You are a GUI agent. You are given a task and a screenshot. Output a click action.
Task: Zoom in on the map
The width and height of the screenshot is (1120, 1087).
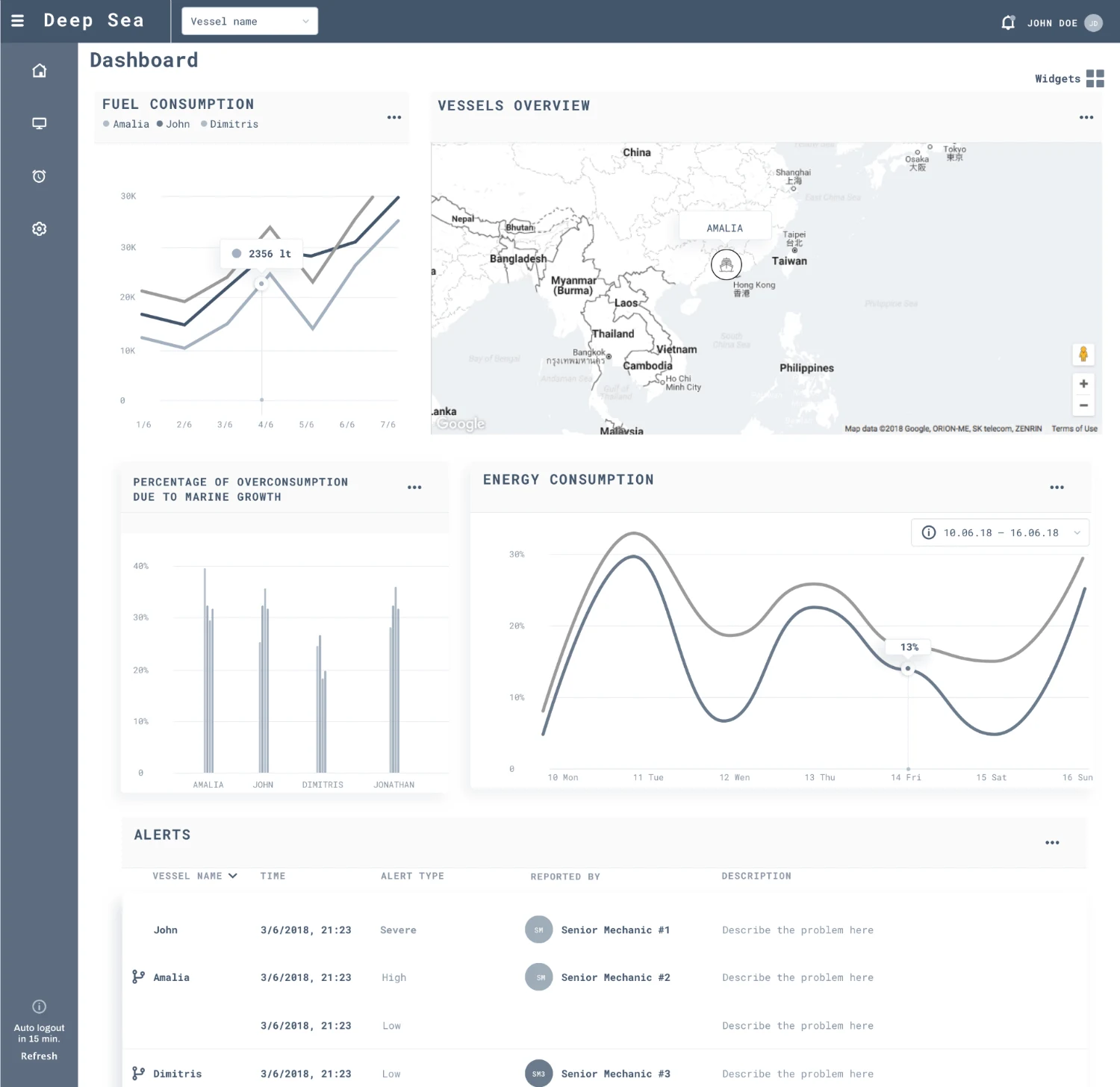[1083, 384]
